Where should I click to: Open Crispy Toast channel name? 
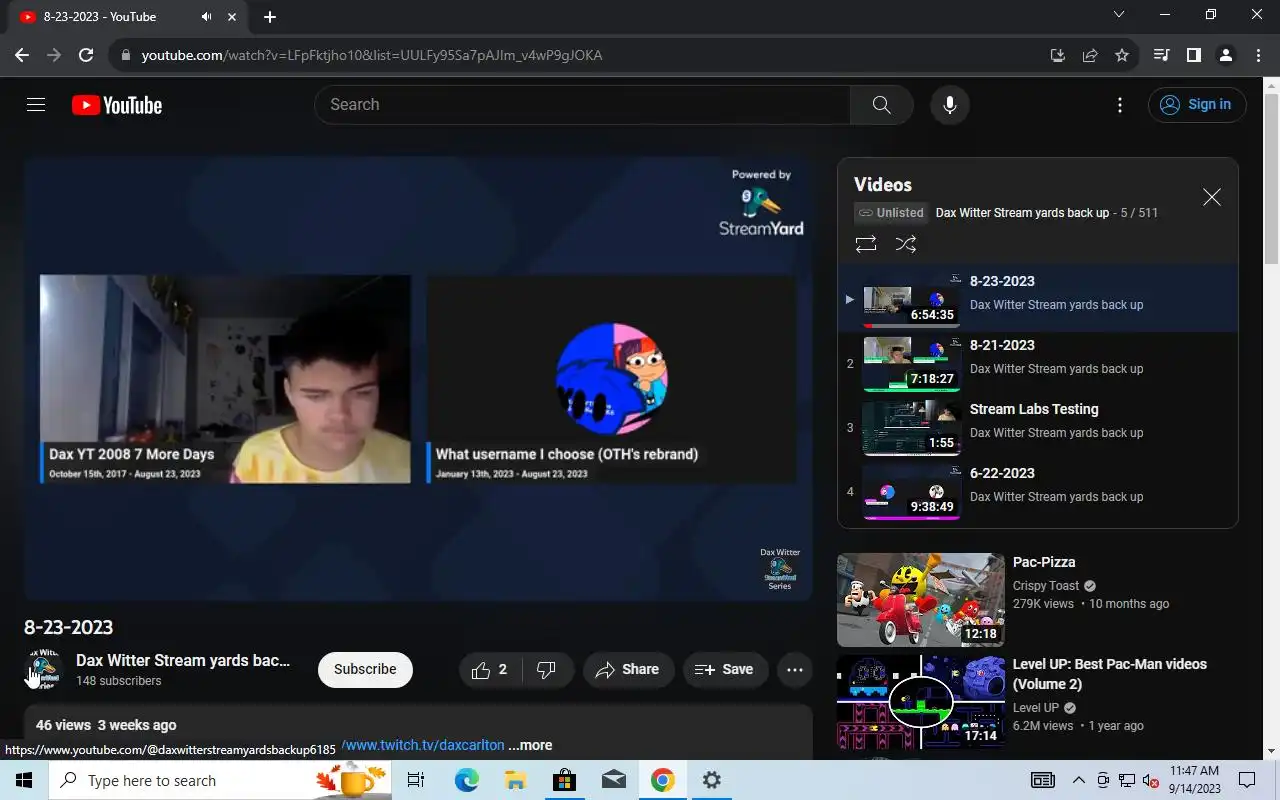pyautogui.click(x=1046, y=586)
